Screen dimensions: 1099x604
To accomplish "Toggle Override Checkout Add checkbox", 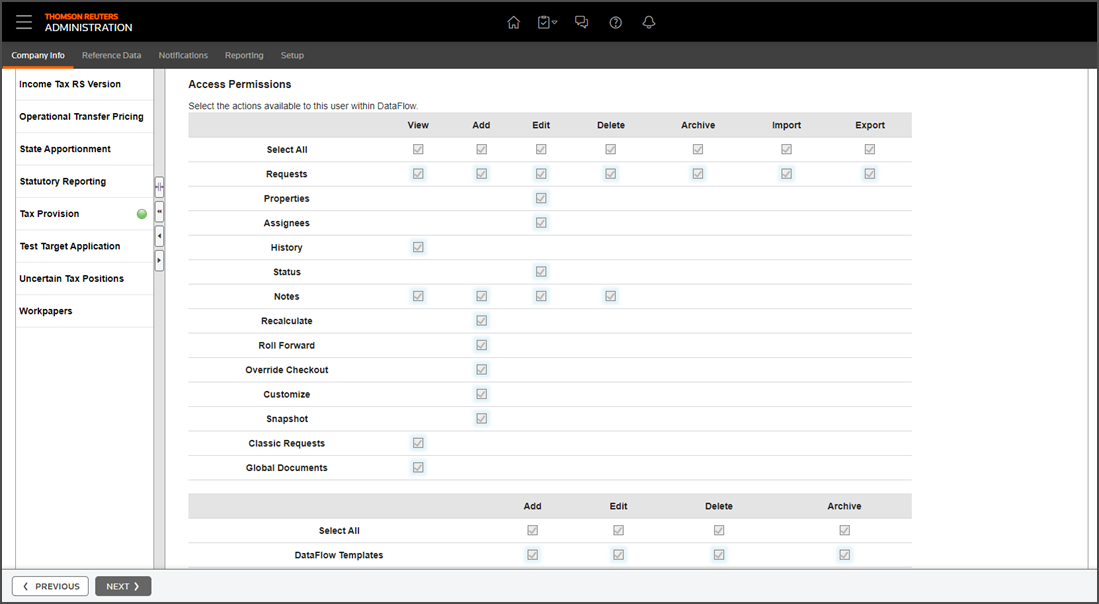I will click(x=482, y=370).
